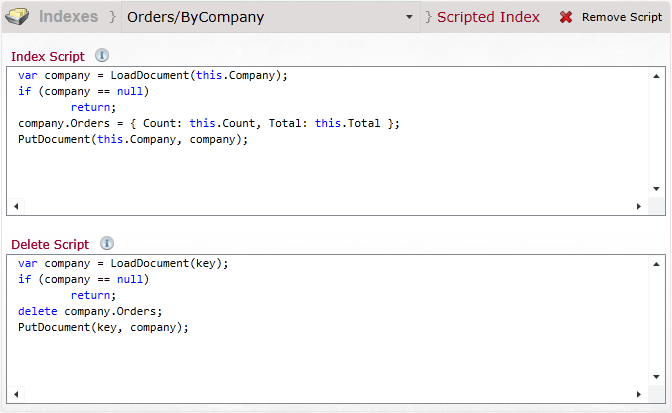
Task: Click the Delete Script scroll down arrow
Action: point(656,377)
